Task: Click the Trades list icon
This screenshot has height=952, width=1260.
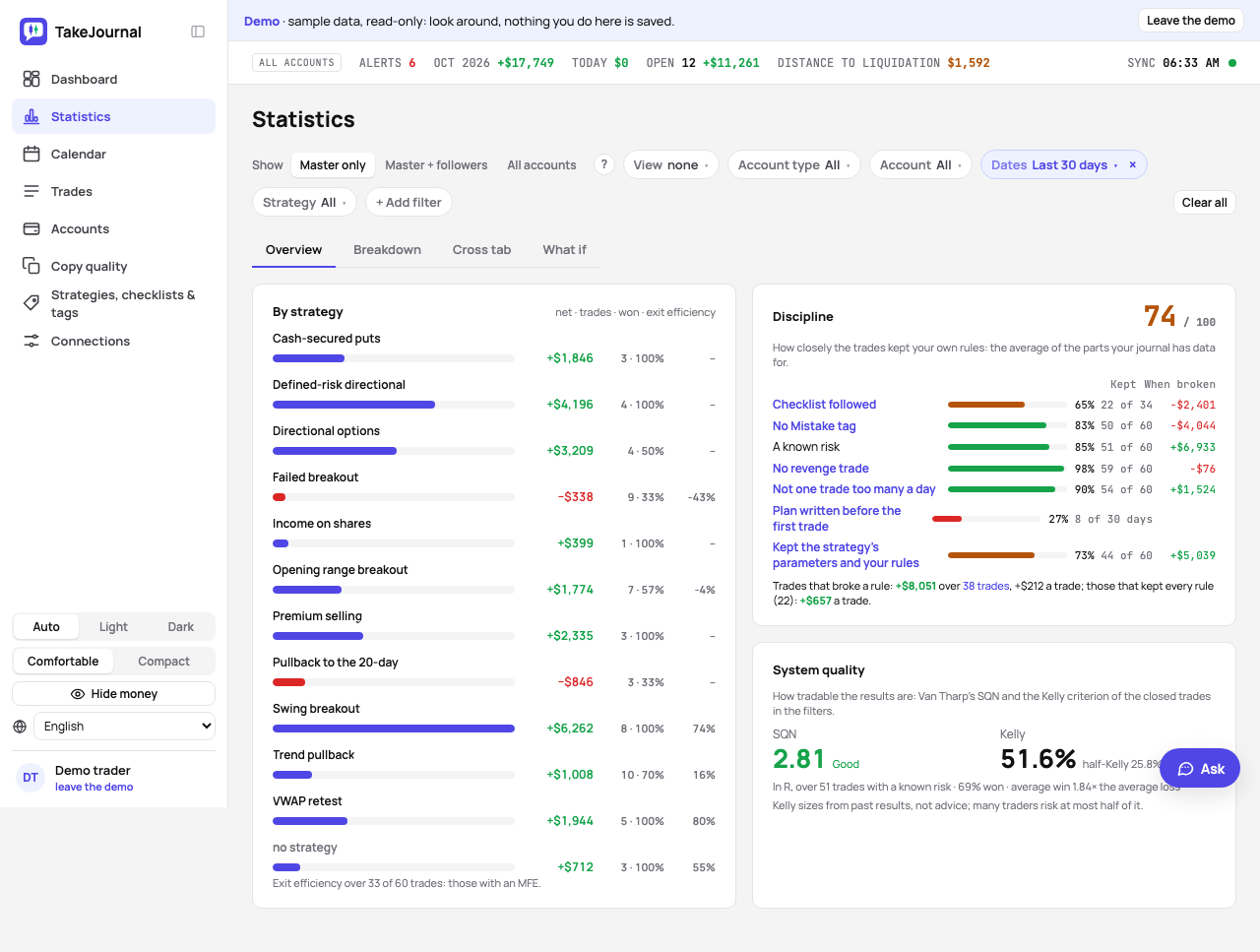Action: (31, 191)
